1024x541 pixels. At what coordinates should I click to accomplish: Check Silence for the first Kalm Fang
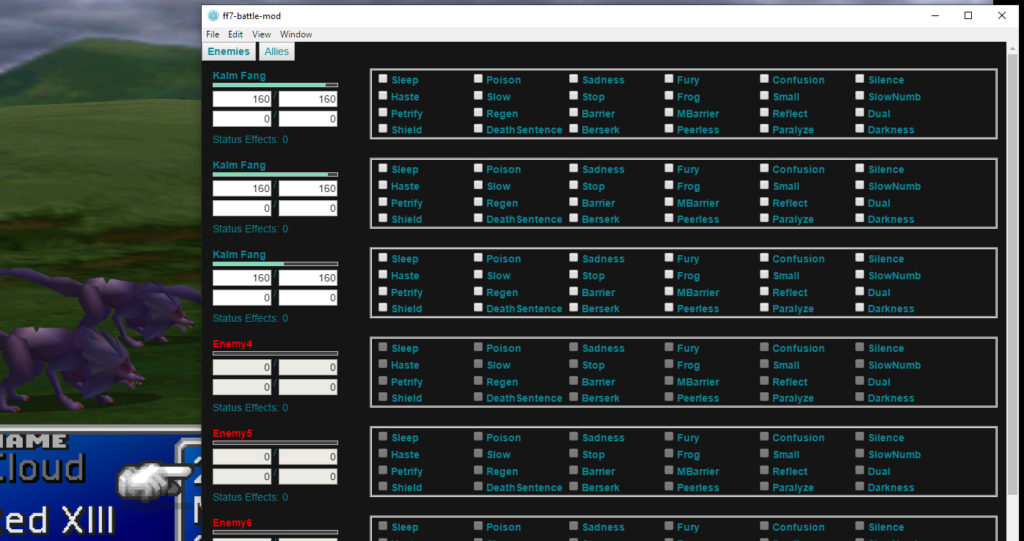[x=859, y=79]
